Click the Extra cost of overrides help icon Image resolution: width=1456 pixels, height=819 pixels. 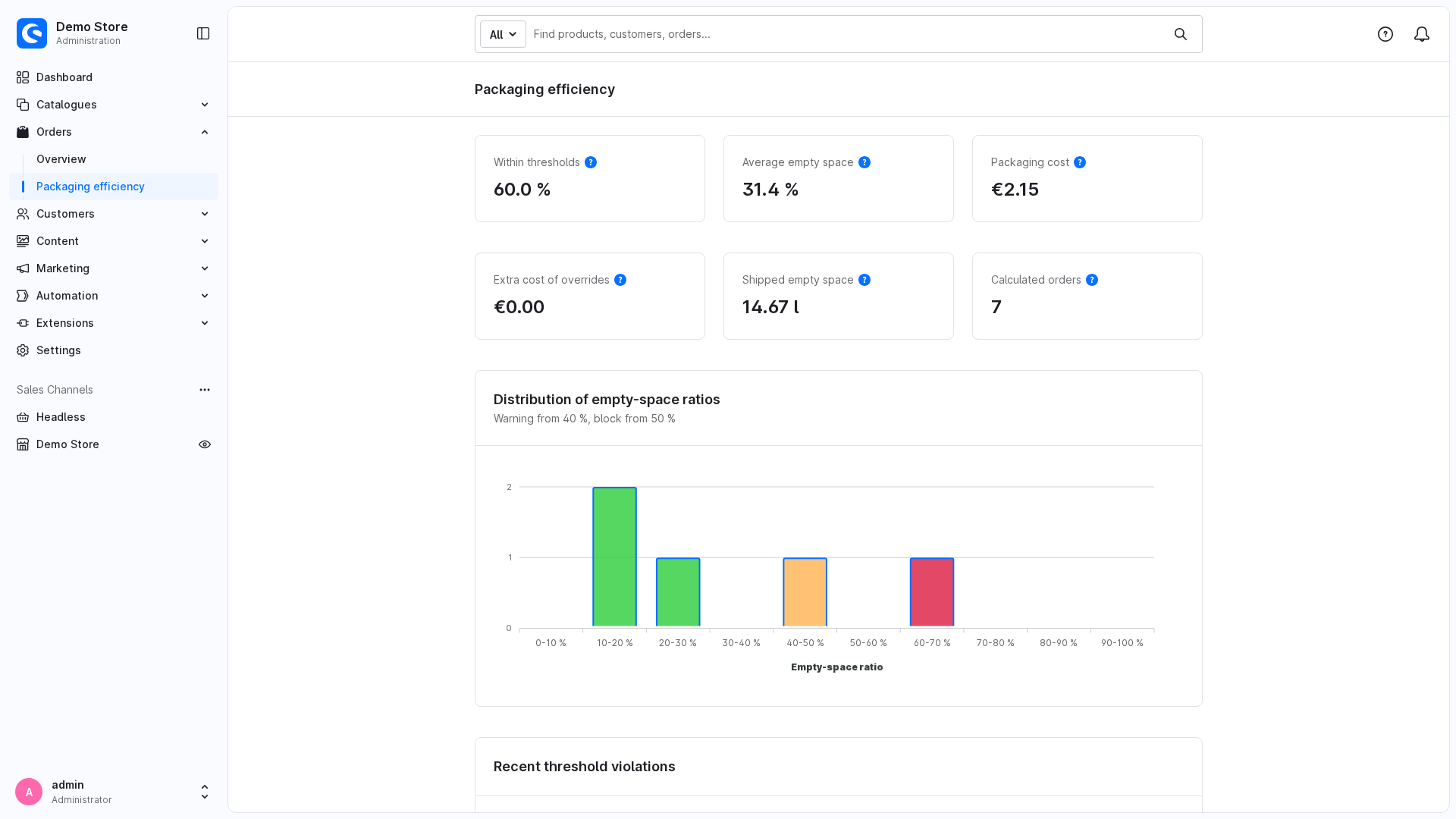coord(620,280)
